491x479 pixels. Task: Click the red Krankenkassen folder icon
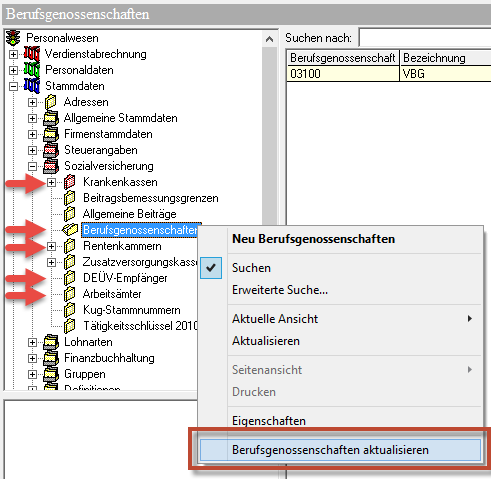click(70, 182)
